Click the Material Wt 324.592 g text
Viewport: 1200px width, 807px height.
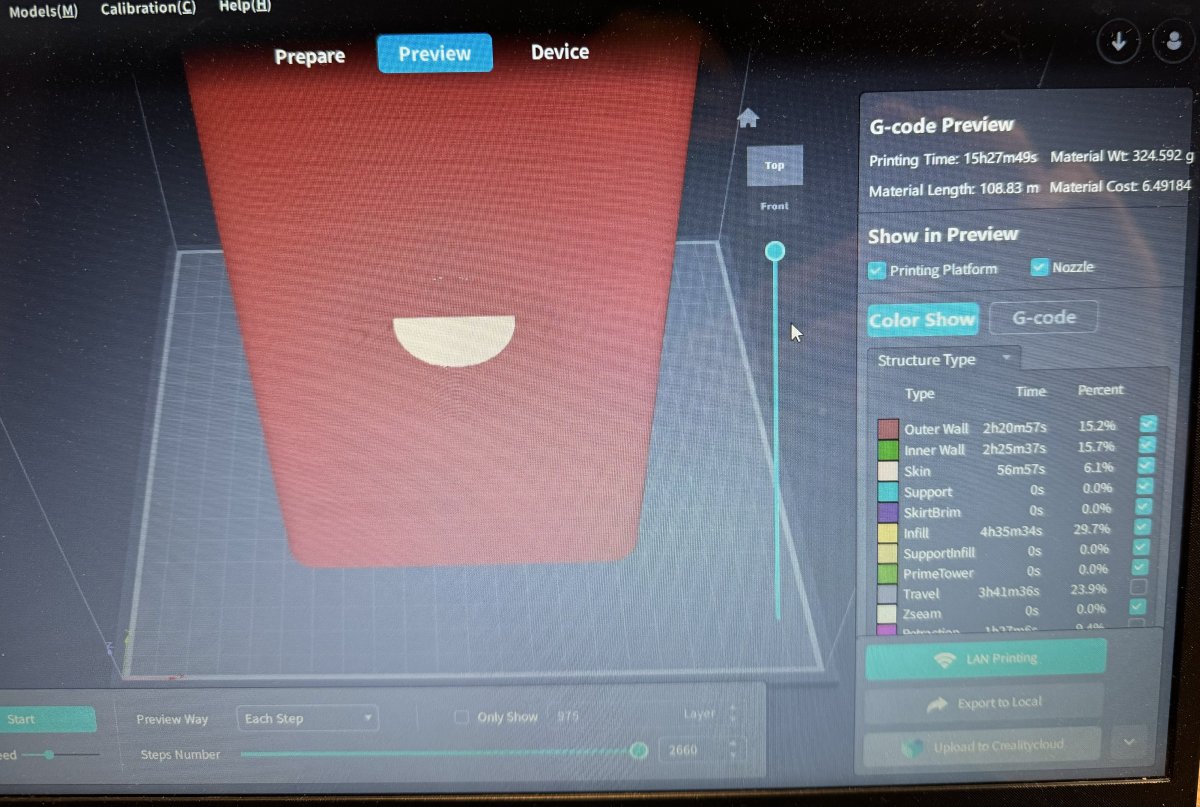pos(1122,156)
